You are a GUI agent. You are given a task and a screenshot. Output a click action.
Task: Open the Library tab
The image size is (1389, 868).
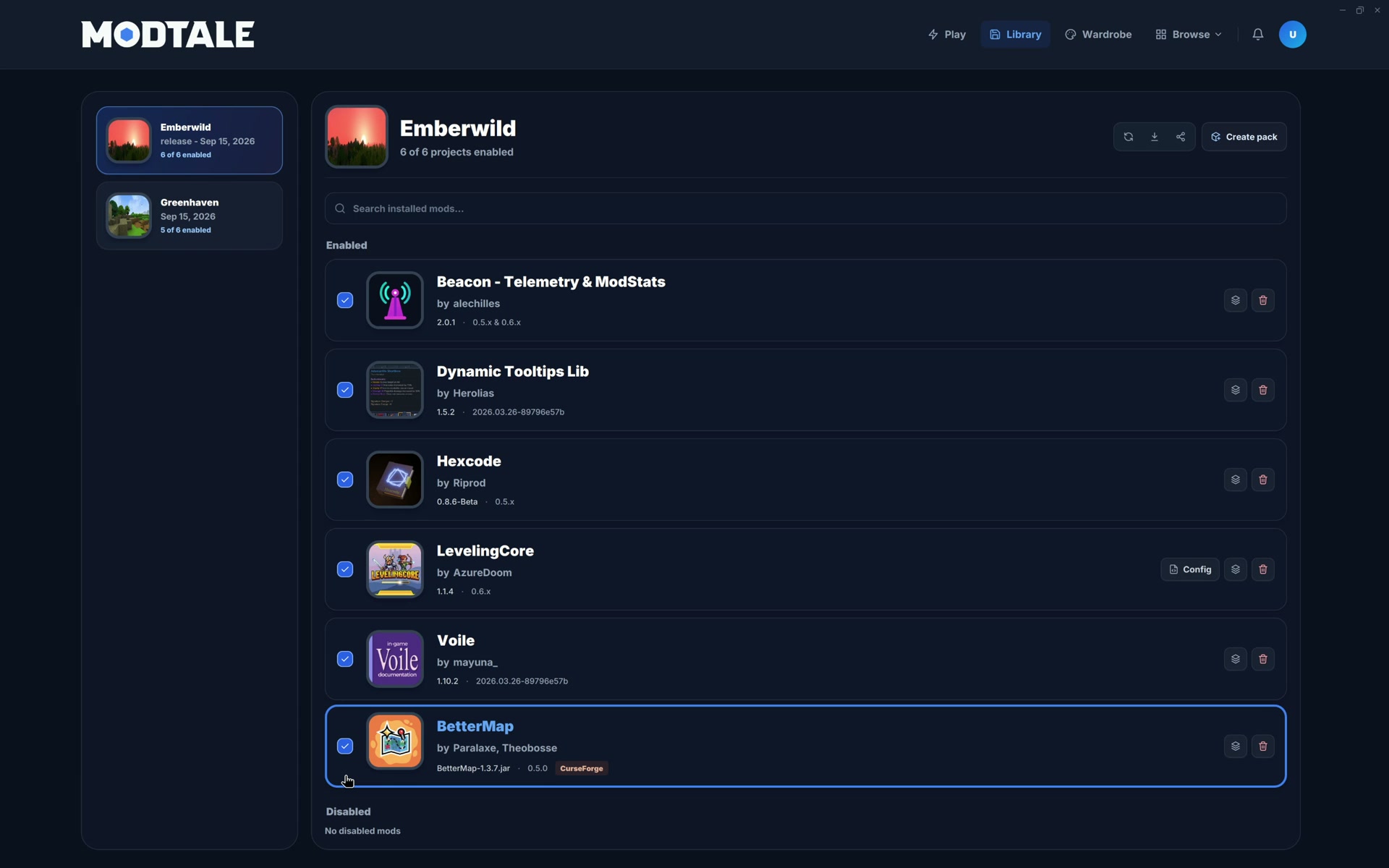tap(1015, 34)
